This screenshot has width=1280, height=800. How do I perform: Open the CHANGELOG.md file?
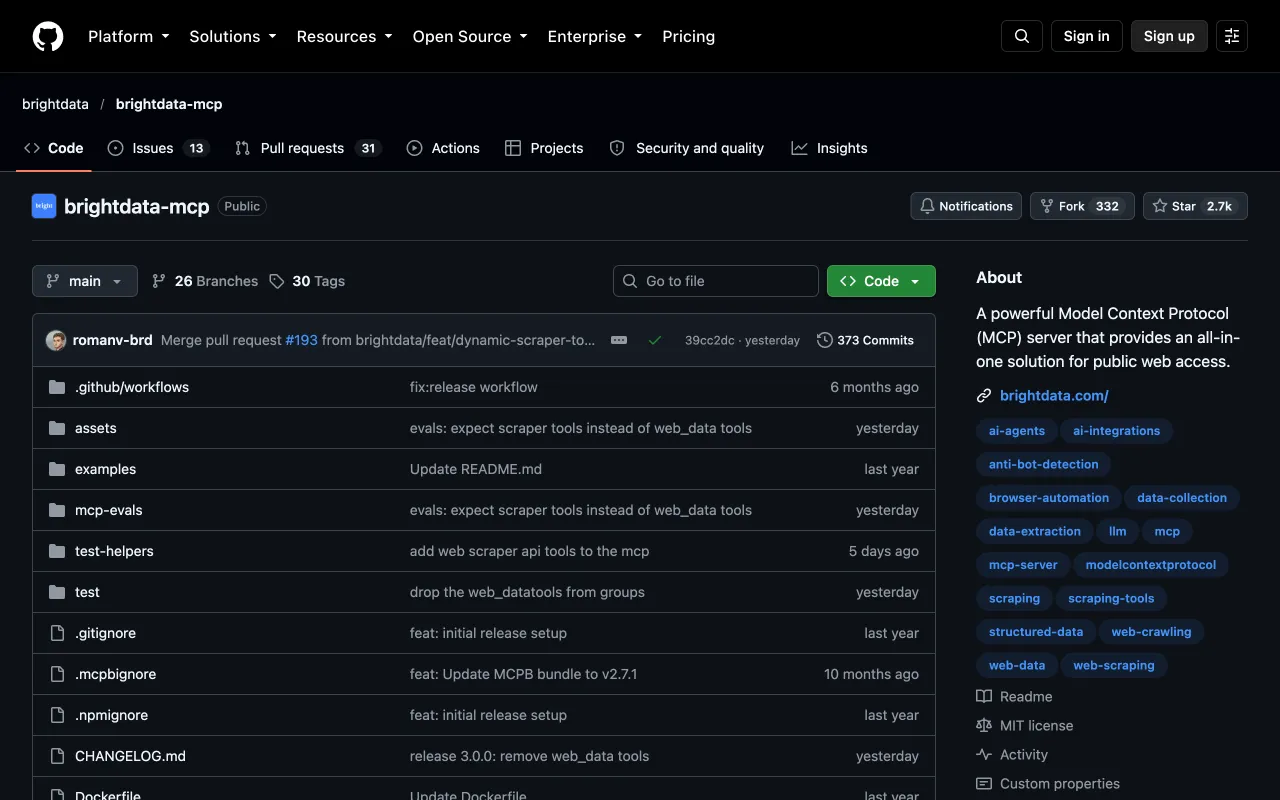click(x=130, y=756)
